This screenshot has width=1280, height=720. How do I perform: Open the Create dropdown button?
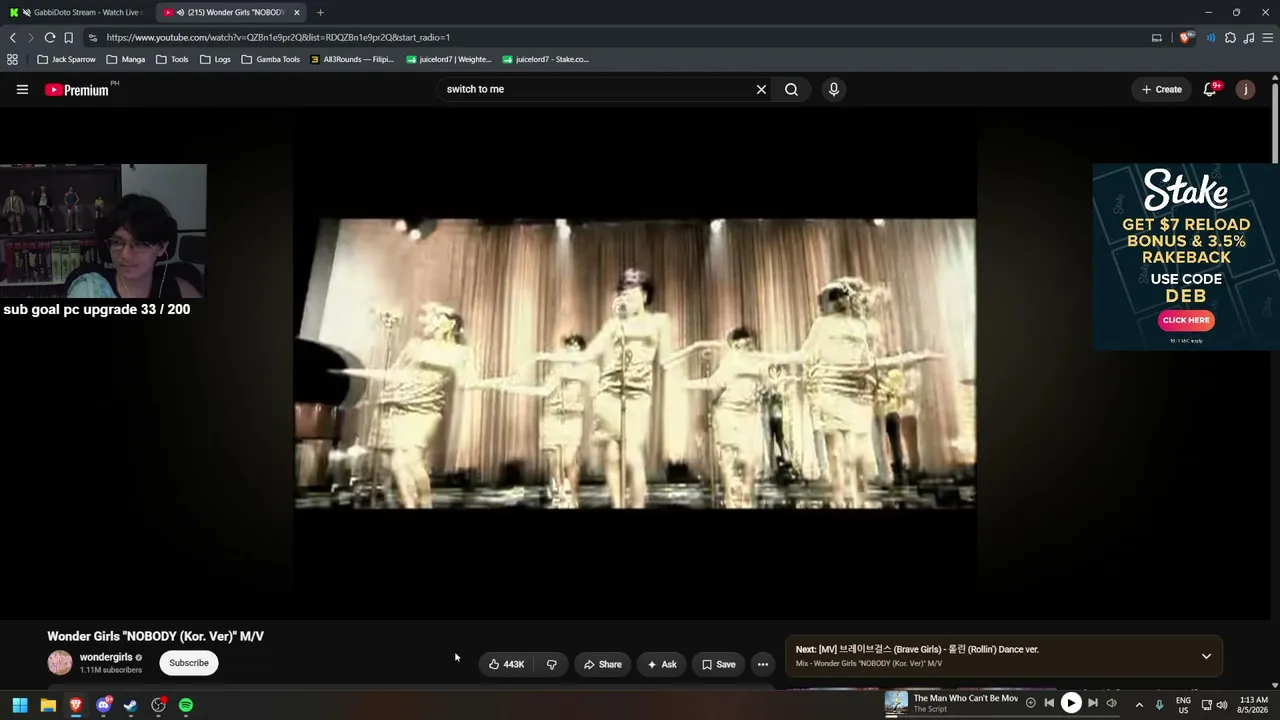pyautogui.click(x=1162, y=89)
